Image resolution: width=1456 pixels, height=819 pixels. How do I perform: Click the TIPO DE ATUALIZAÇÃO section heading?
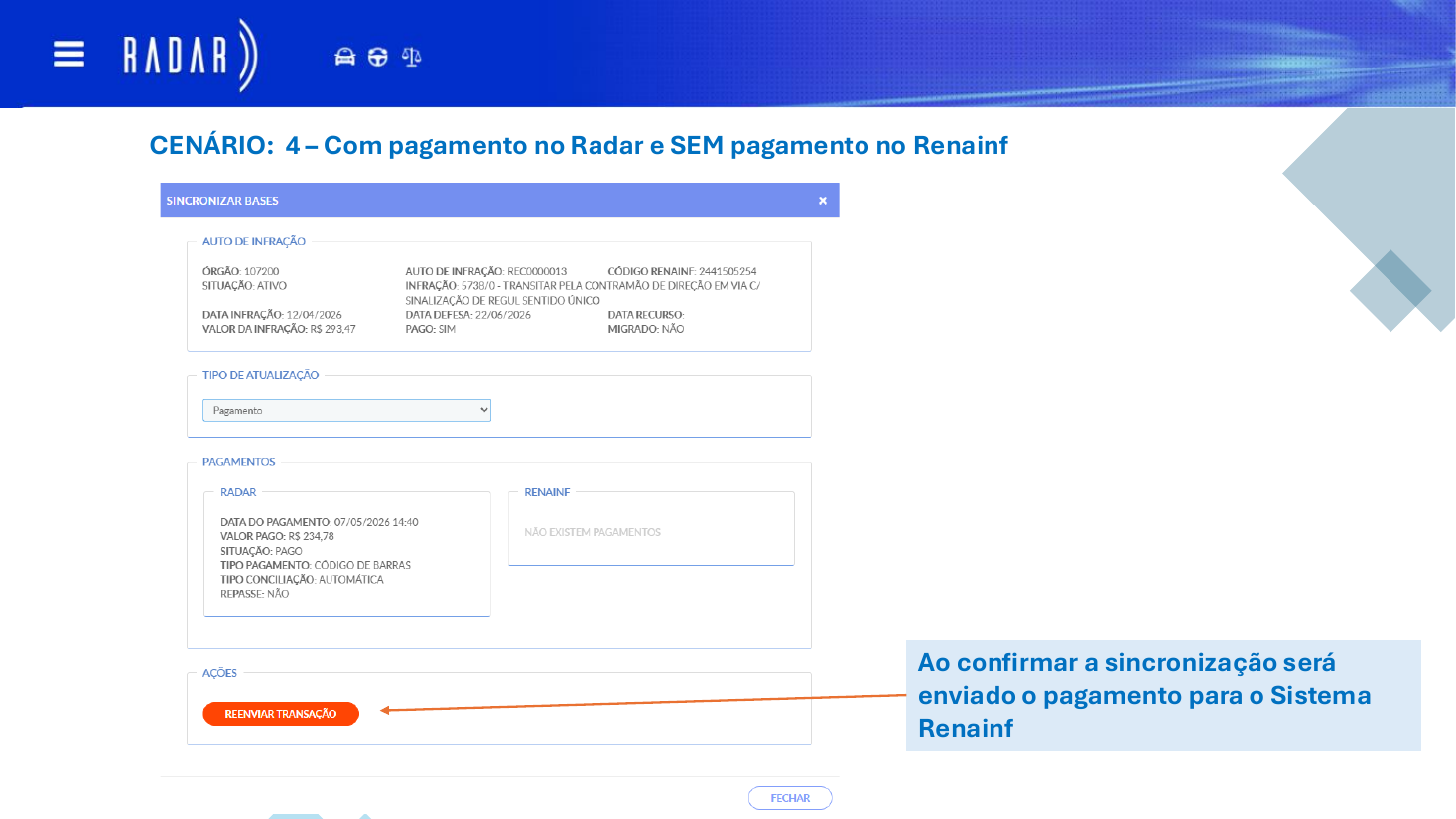(260, 375)
